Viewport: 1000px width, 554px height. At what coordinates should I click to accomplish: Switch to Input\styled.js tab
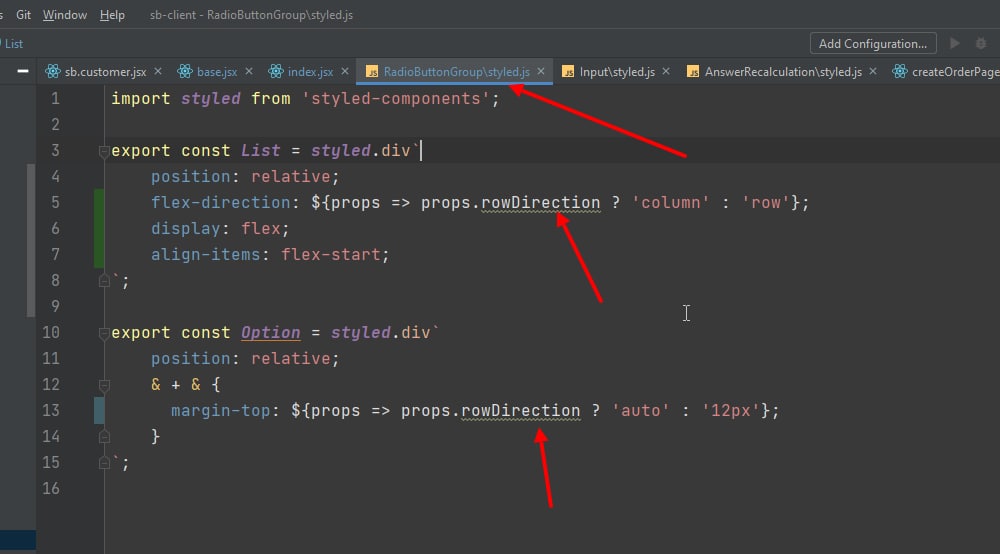(617, 72)
